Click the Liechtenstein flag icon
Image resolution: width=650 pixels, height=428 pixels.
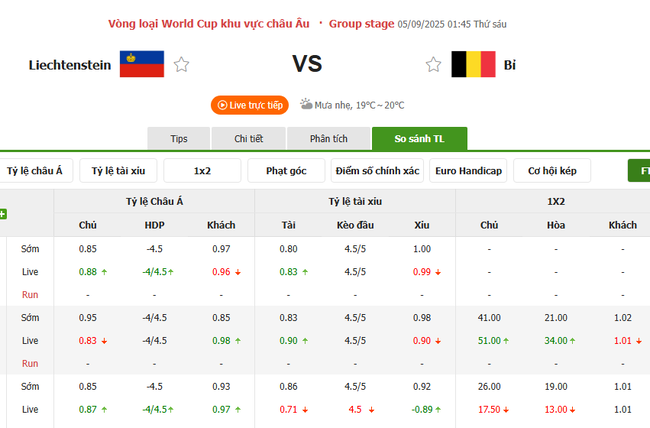tap(142, 65)
